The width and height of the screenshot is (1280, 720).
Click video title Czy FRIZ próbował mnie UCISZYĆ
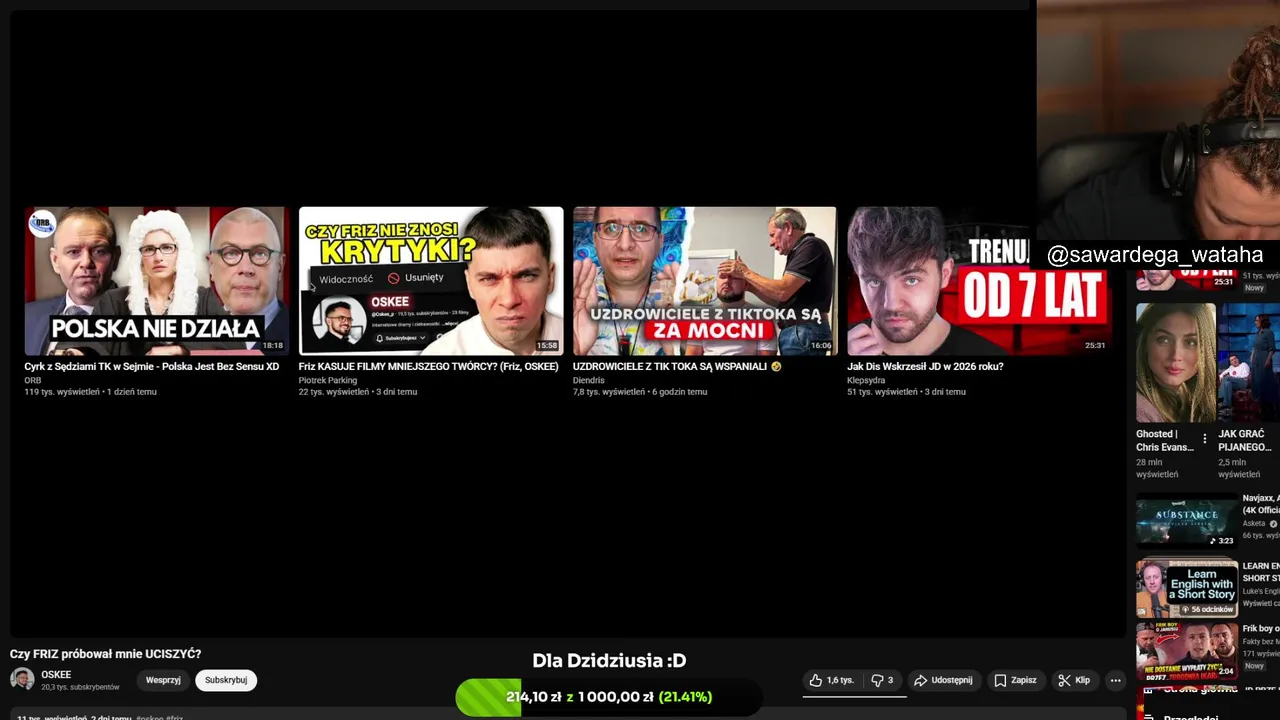point(105,654)
